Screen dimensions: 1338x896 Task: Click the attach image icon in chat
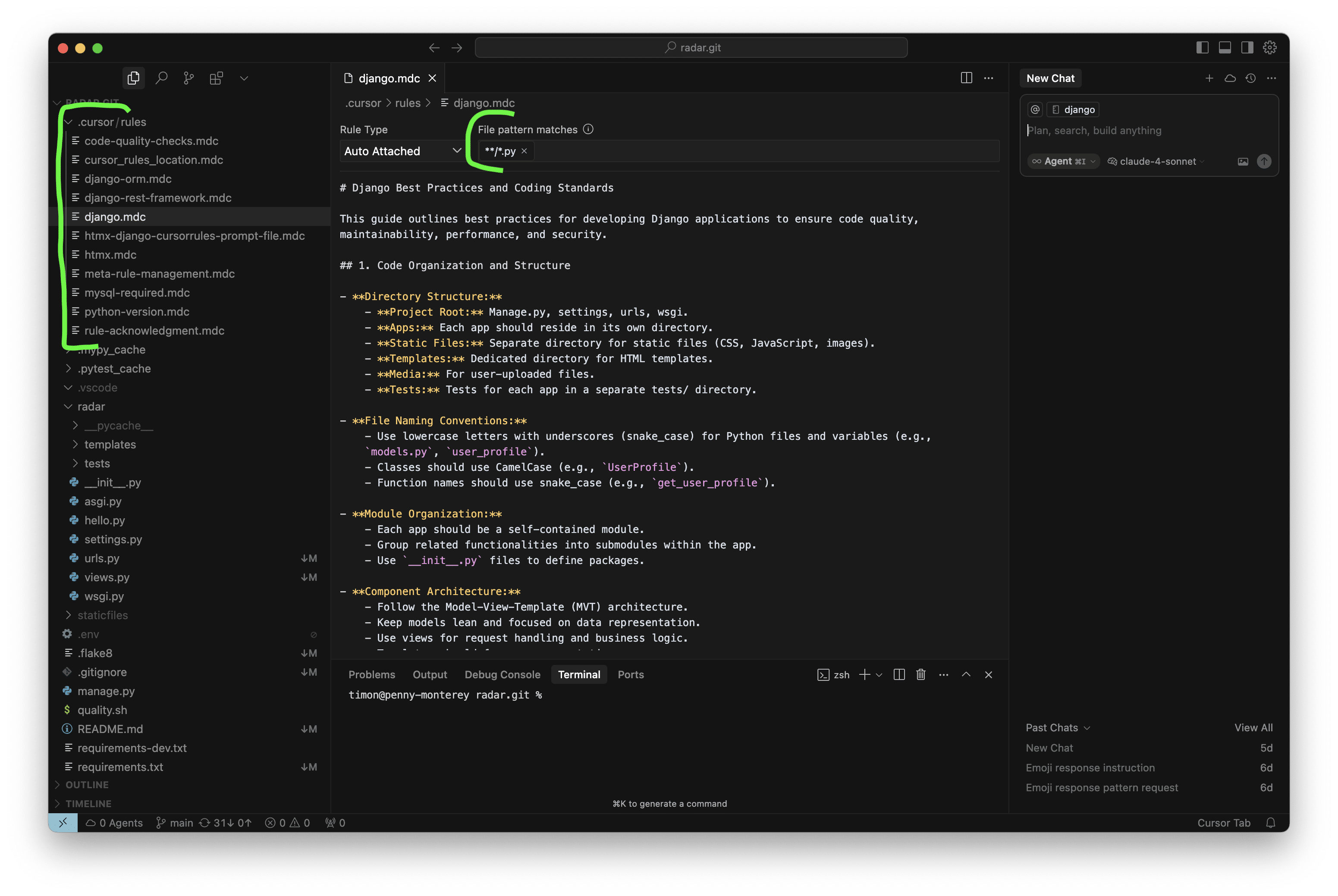pos(1243,162)
